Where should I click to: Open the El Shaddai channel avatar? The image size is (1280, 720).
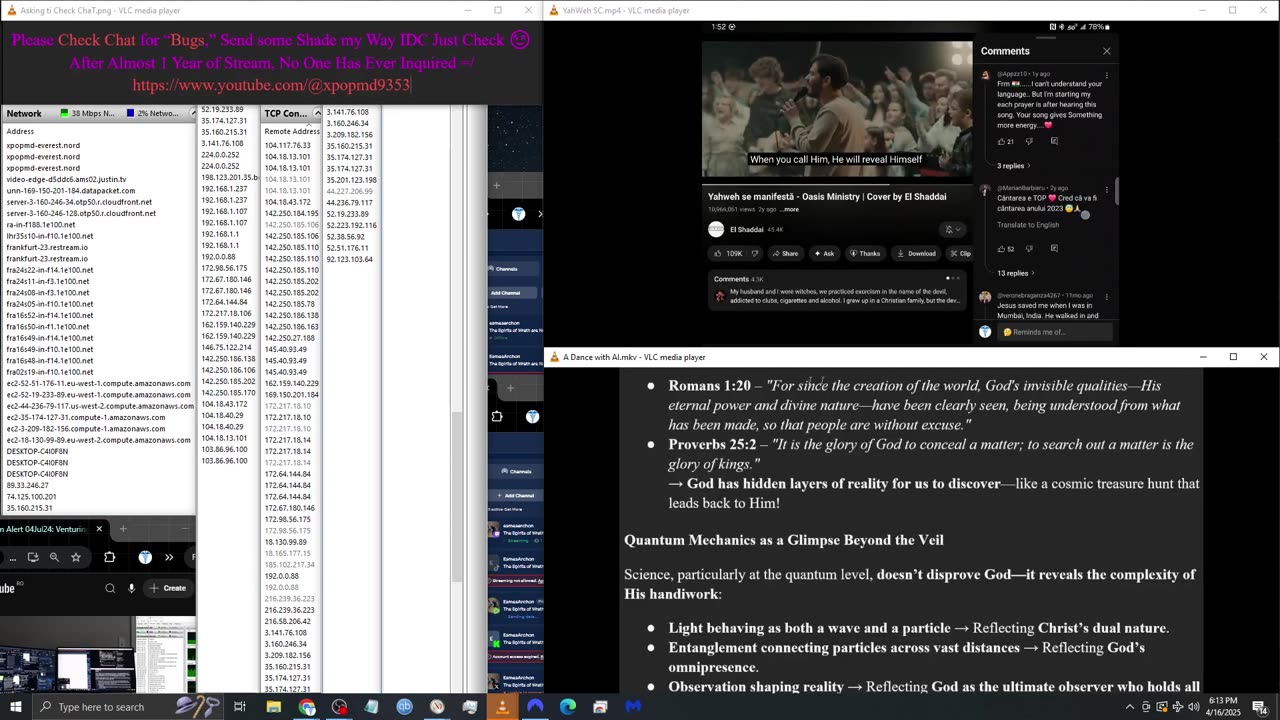click(x=716, y=229)
